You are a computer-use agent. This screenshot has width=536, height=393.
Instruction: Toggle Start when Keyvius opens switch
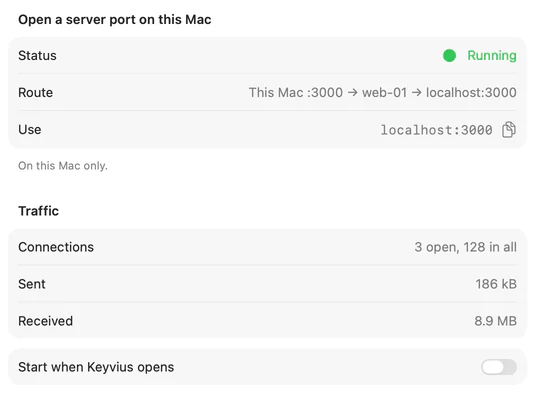(499, 367)
